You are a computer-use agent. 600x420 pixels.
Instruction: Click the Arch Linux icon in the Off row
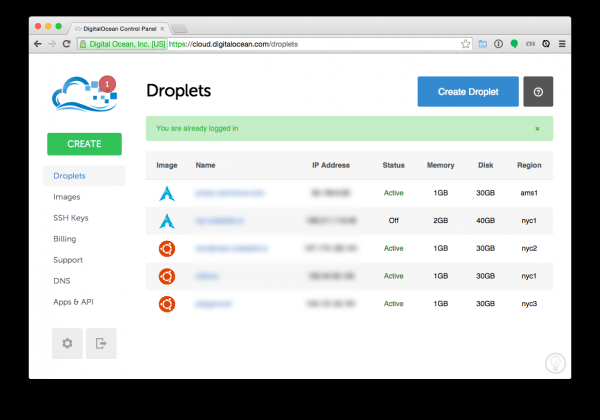point(167,221)
